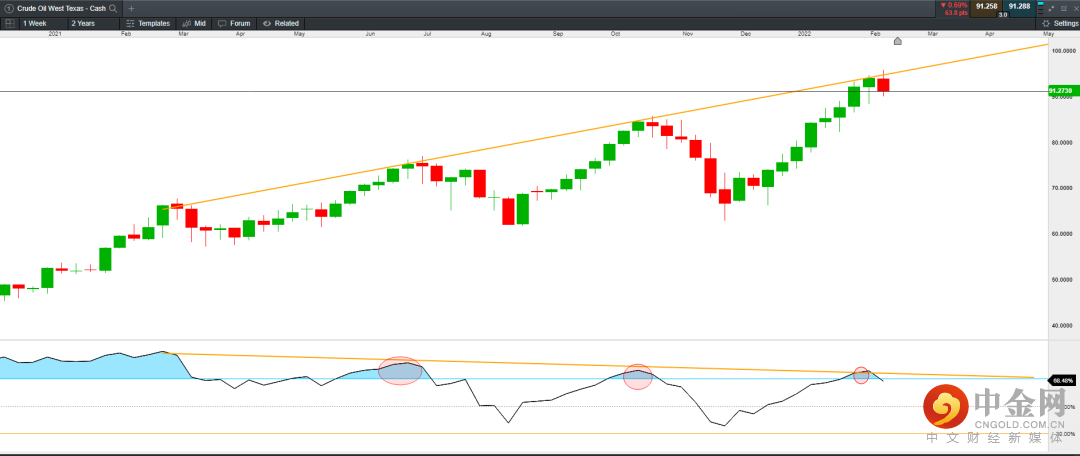The image size is (1080, 456).
Task: Click the 2021 year label on time axis
Action: [x=56, y=33]
